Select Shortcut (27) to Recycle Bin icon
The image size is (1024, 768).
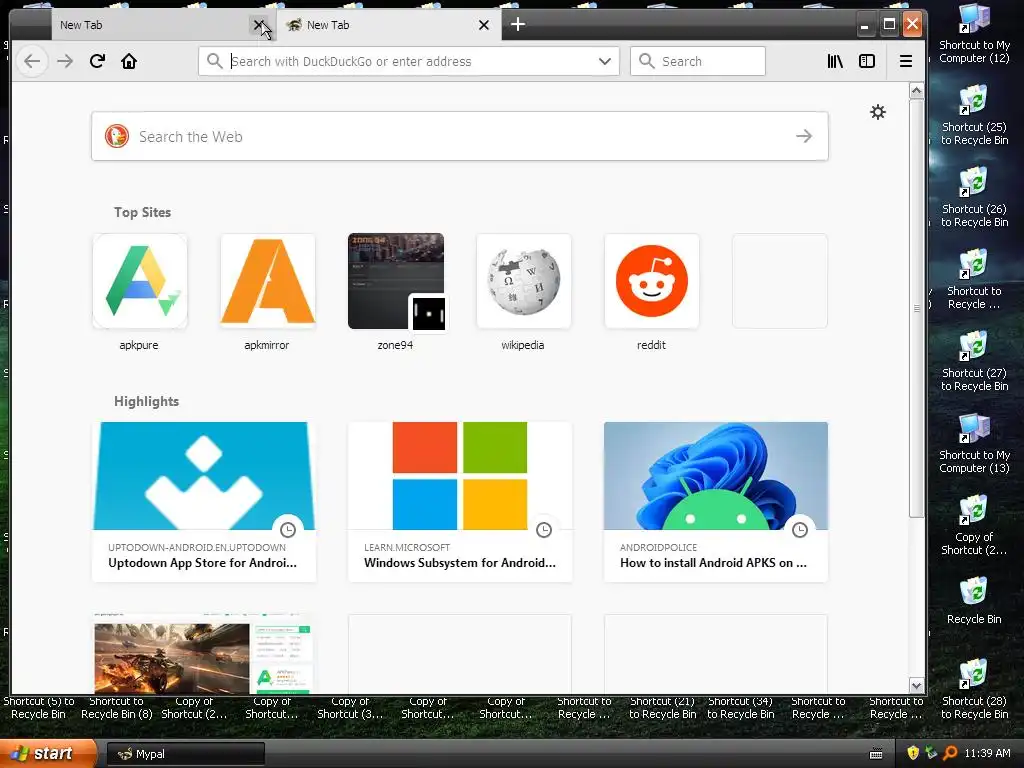point(974,361)
